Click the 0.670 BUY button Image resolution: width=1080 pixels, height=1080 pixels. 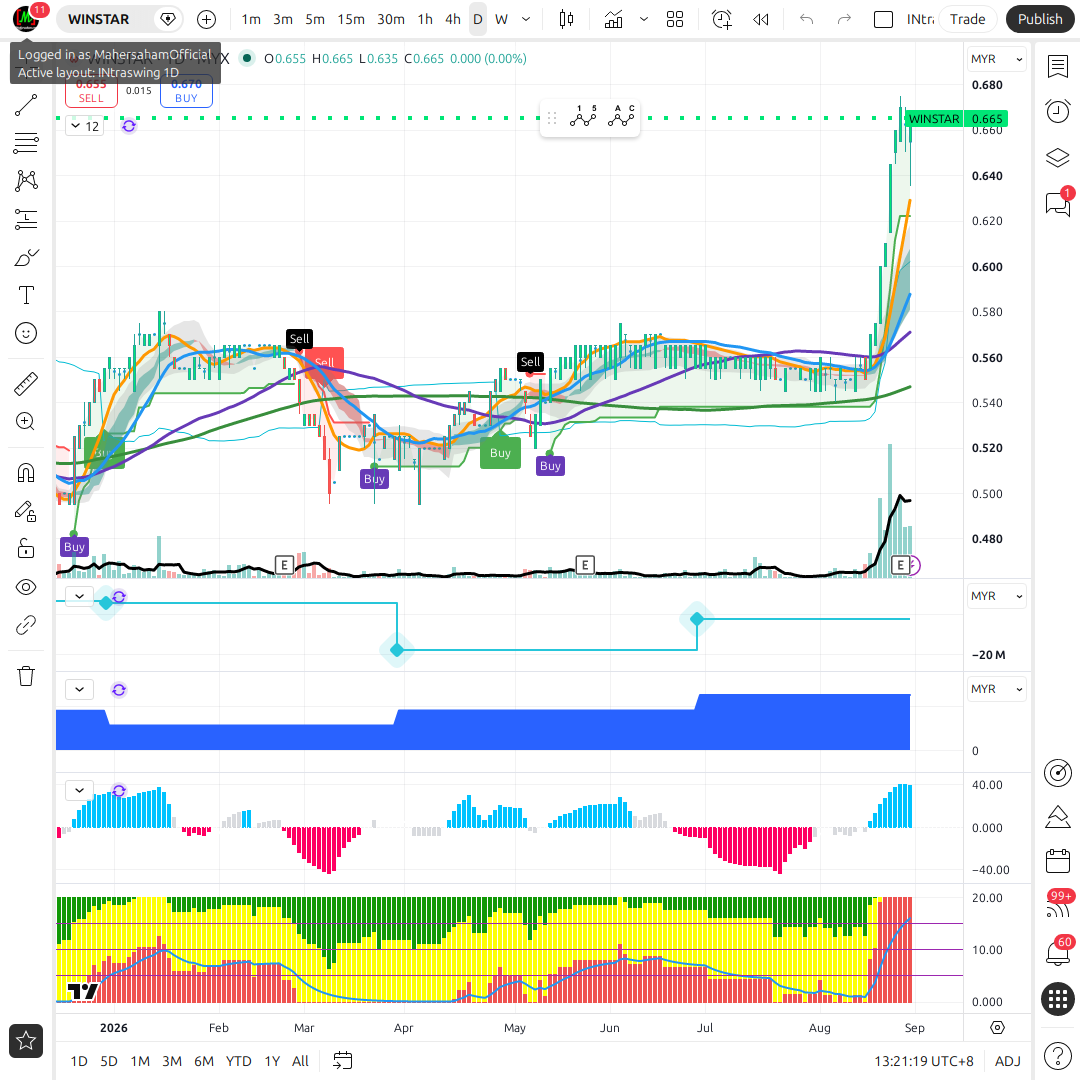point(186,91)
